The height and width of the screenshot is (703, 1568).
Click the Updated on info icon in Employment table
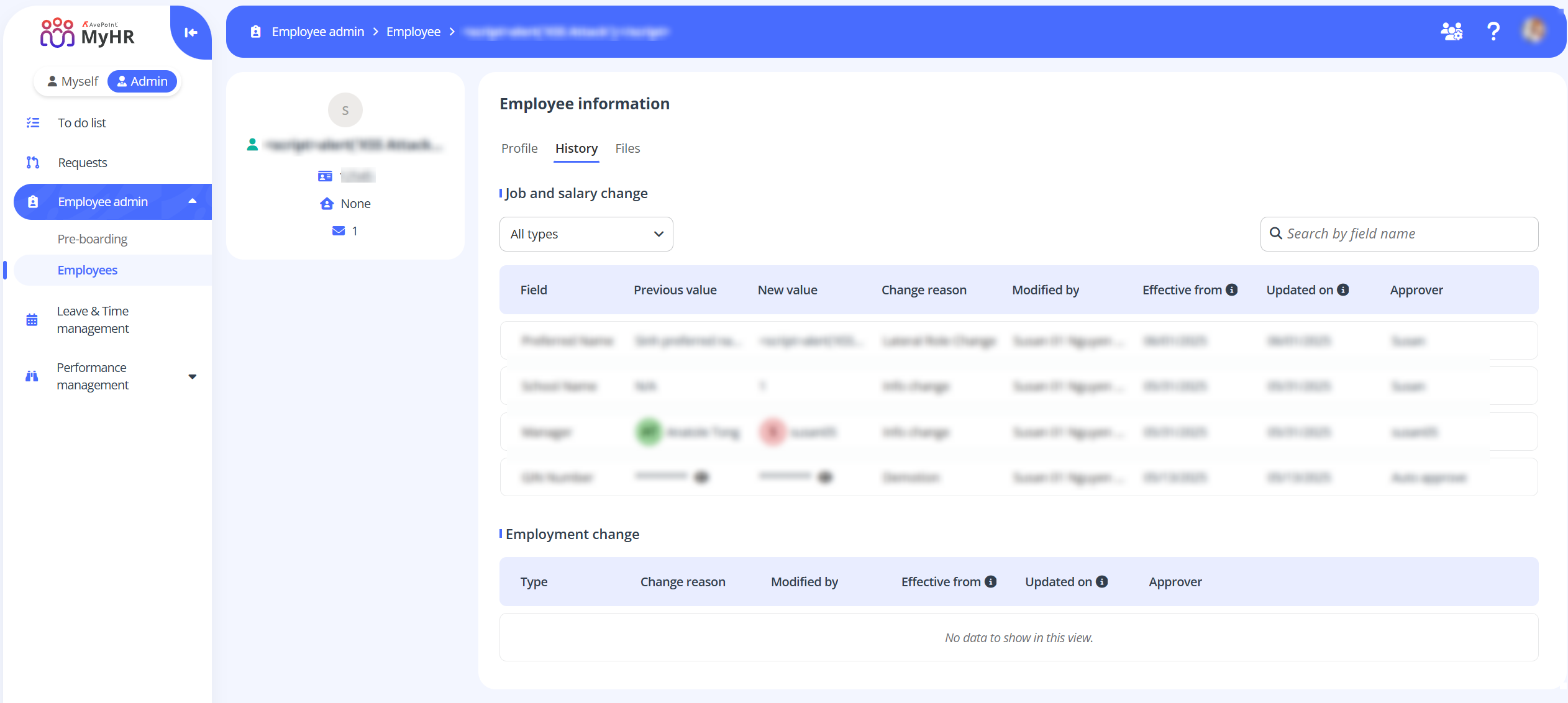1102,582
